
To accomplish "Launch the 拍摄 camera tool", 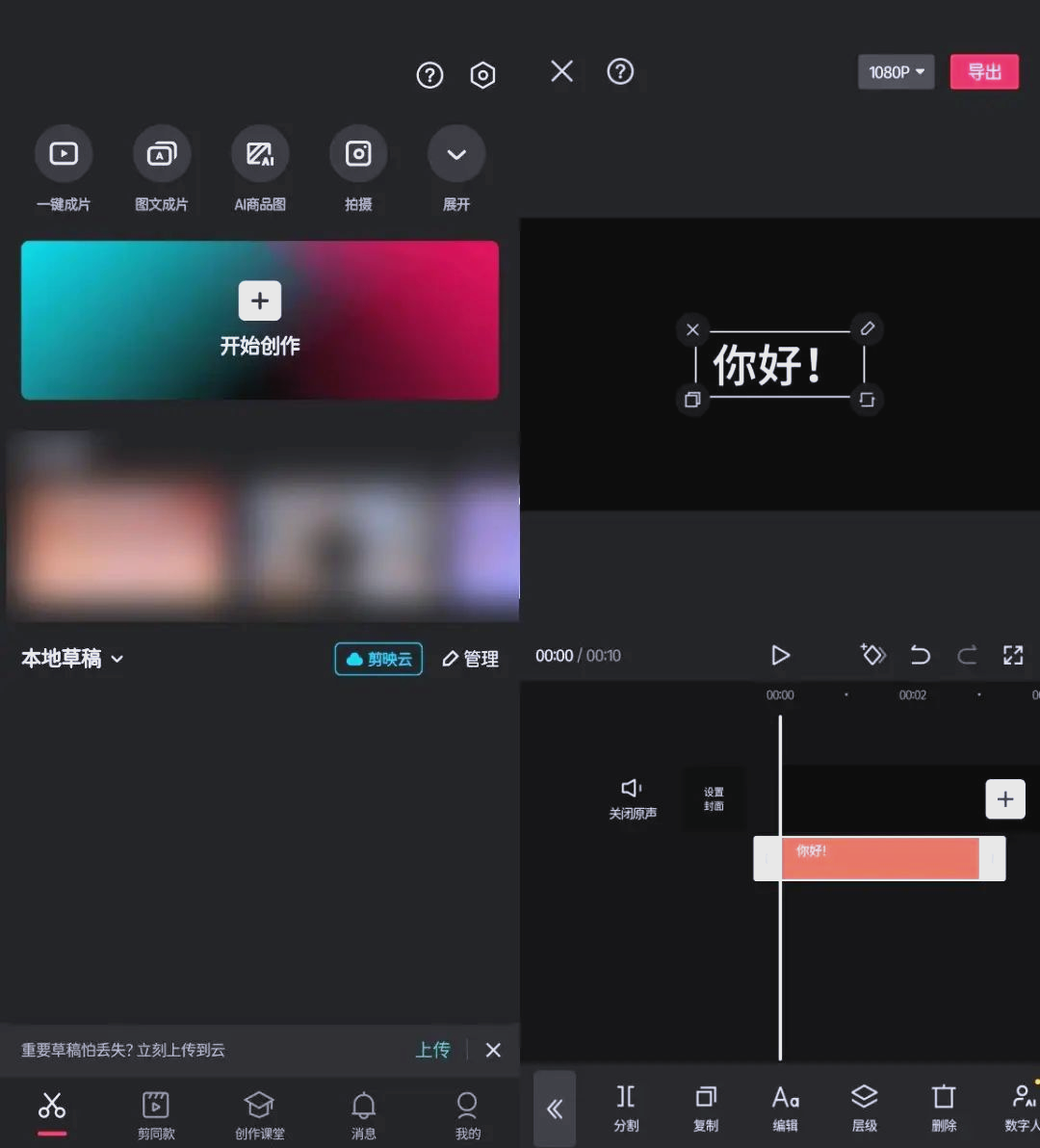I will click(x=358, y=169).
